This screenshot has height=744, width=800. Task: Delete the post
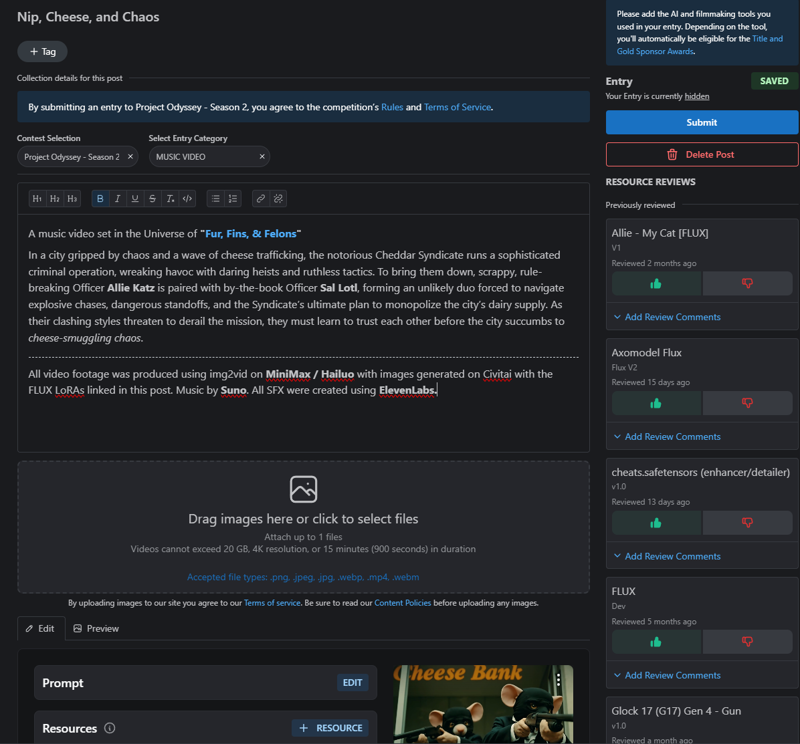(702, 155)
